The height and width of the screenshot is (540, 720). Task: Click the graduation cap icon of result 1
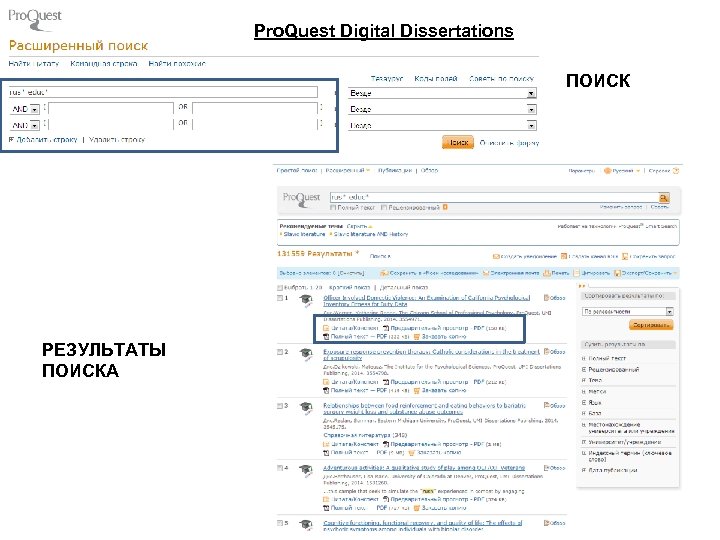(306, 300)
